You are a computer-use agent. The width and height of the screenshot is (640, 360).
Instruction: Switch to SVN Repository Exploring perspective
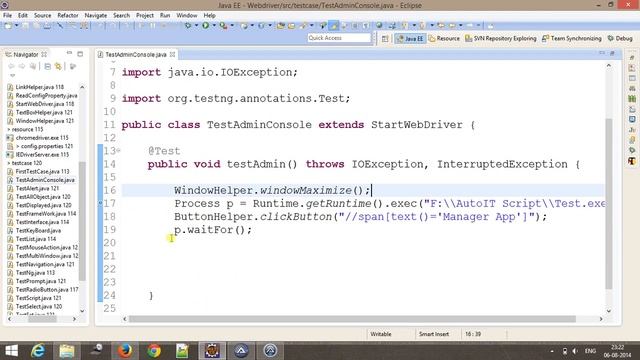pyautogui.click(x=500, y=38)
